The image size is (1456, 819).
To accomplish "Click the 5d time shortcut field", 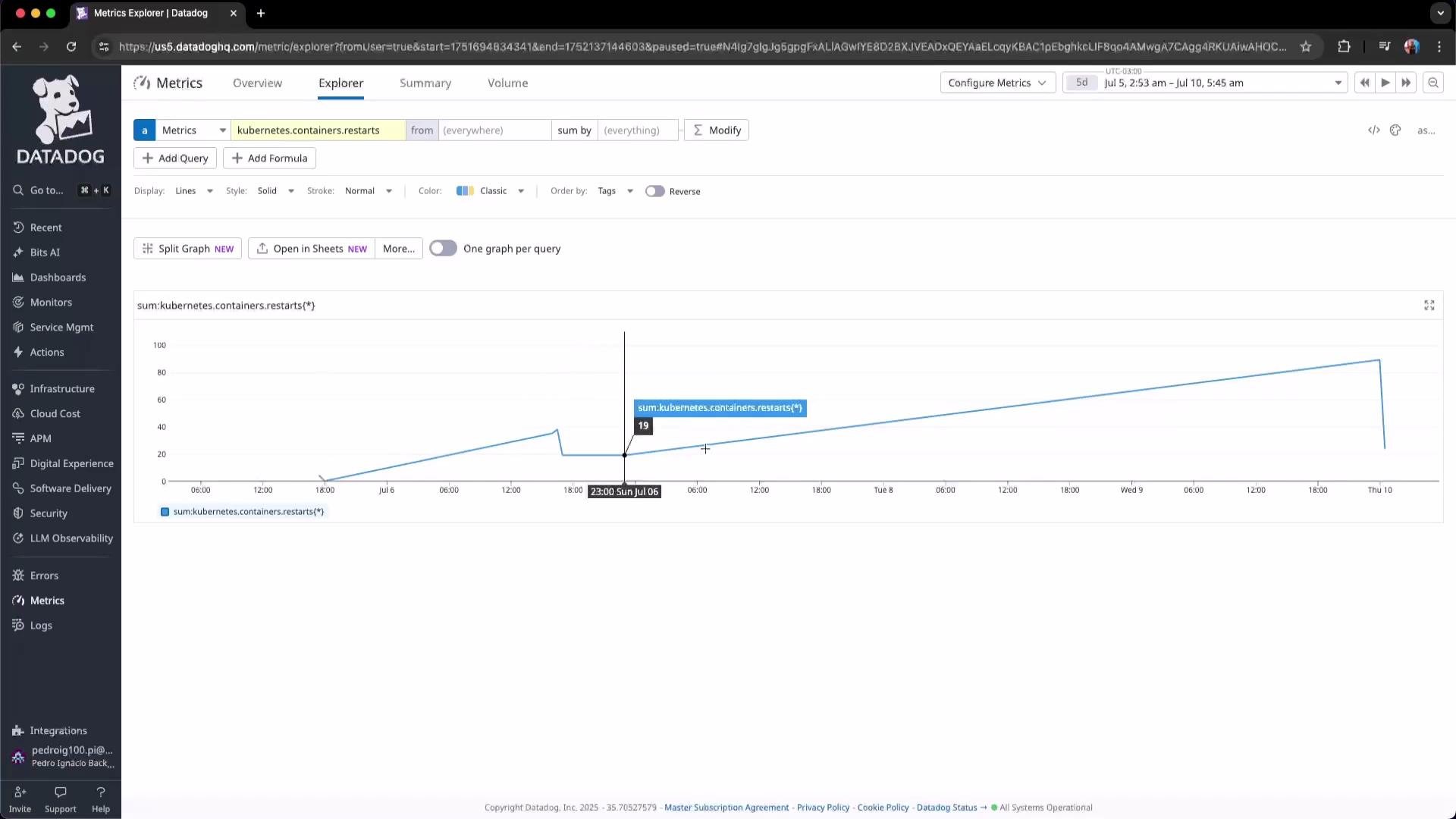I will point(1081,83).
